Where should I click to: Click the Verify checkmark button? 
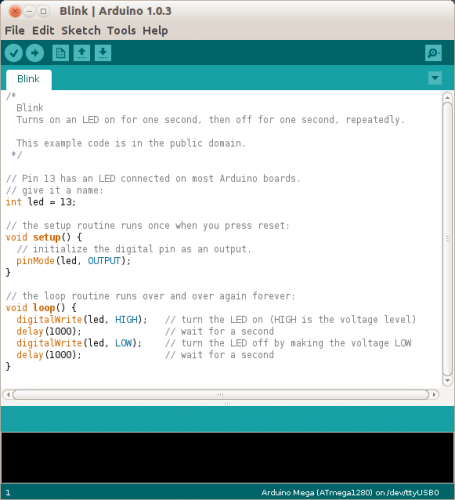pos(14,53)
